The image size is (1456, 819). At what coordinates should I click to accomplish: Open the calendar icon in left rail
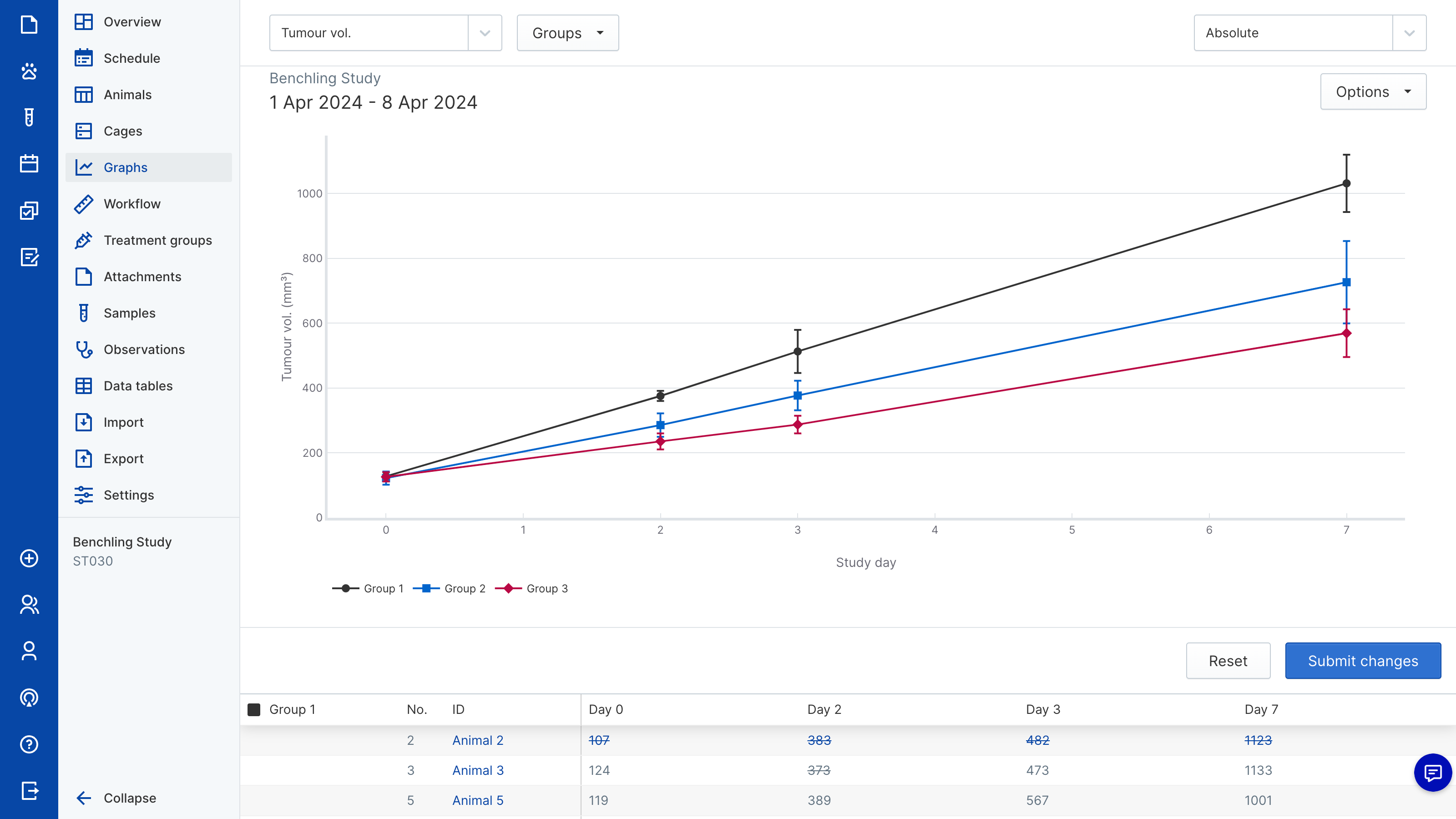29,164
